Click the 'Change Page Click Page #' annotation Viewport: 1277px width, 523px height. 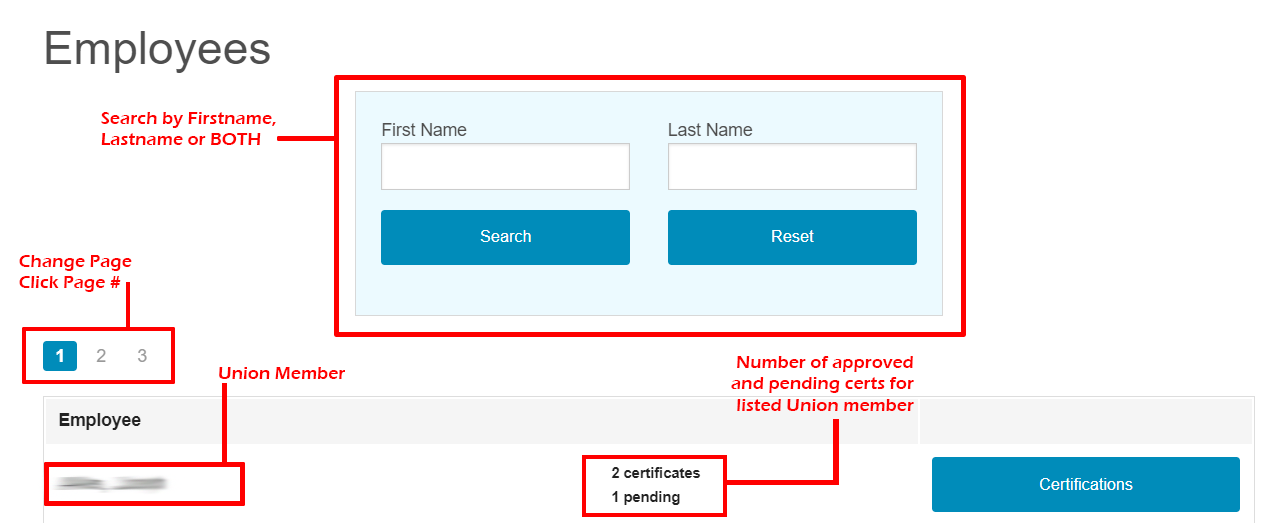click(x=75, y=272)
